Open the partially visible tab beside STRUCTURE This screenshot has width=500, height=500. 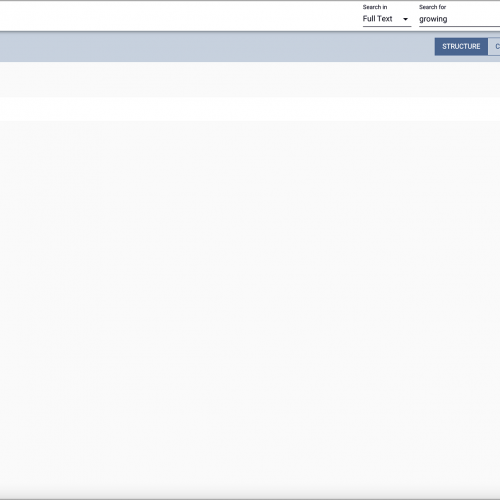click(x=494, y=46)
